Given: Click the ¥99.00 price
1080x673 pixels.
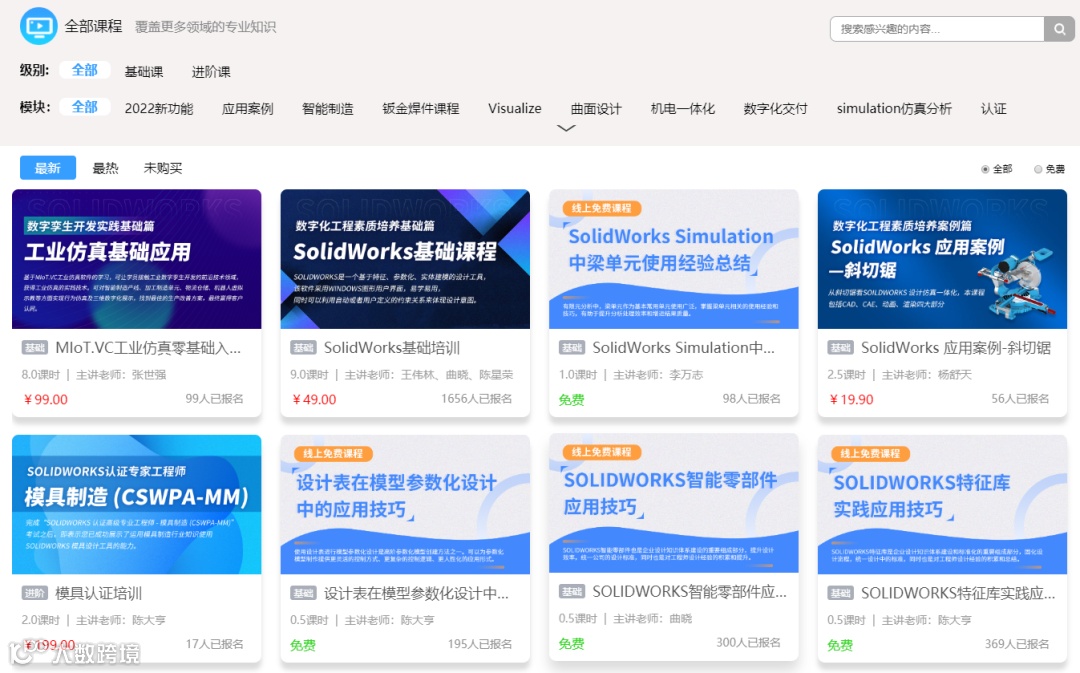Looking at the screenshot, I should click(x=45, y=400).
